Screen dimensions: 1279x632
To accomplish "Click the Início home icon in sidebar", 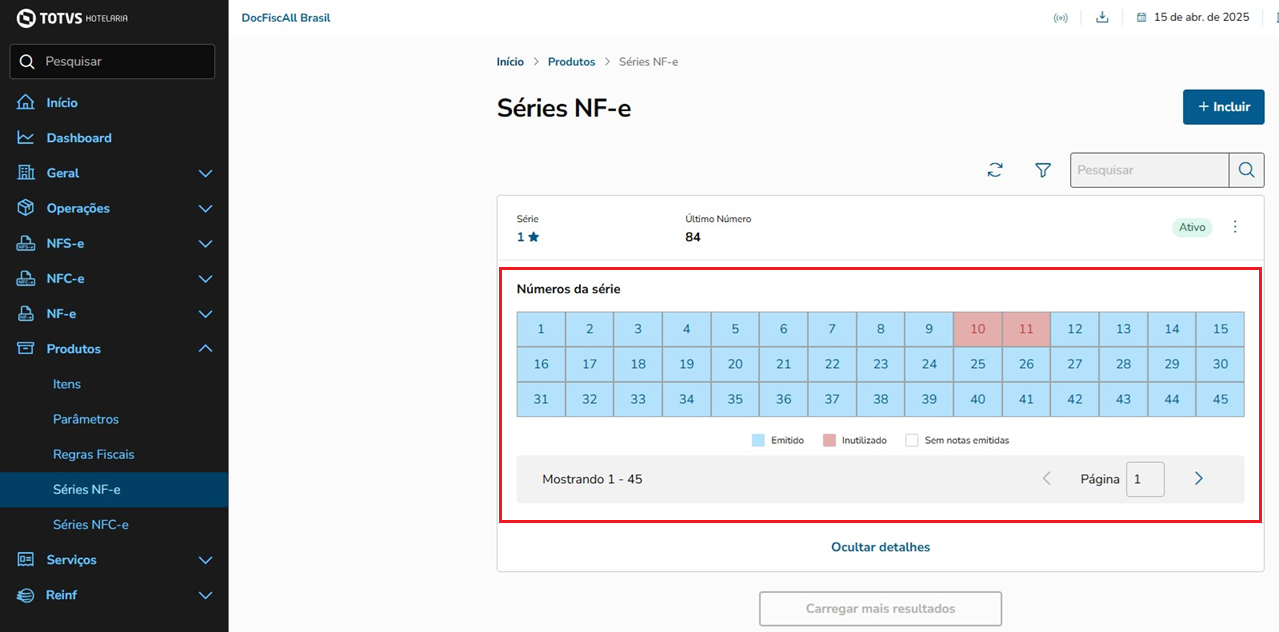I will tap(26, 103).
